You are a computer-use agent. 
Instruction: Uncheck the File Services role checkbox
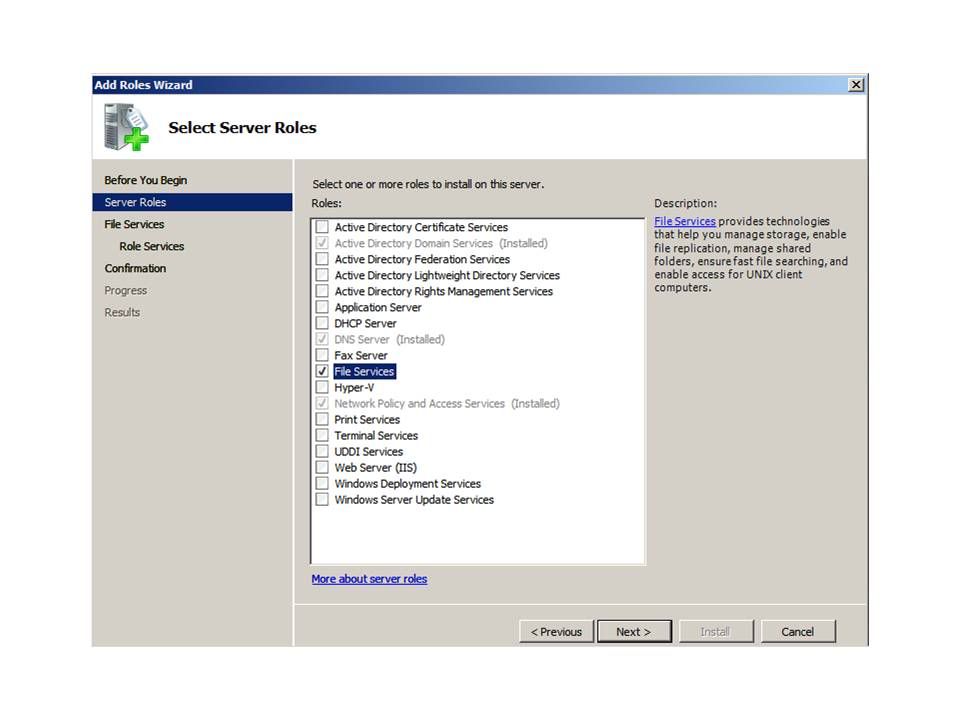point(322,372)
